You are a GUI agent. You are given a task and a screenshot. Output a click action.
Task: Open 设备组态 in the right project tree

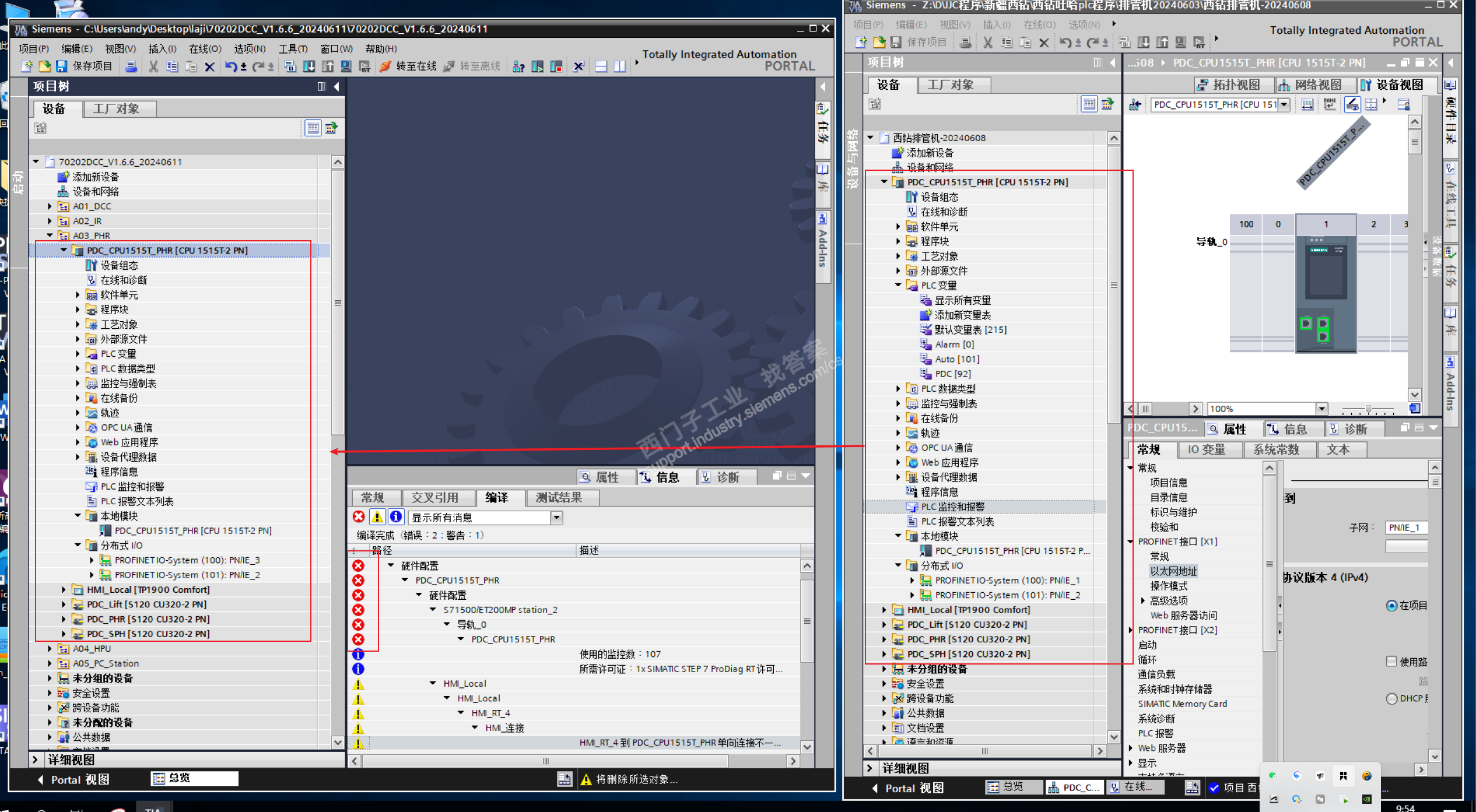point(939,197)
